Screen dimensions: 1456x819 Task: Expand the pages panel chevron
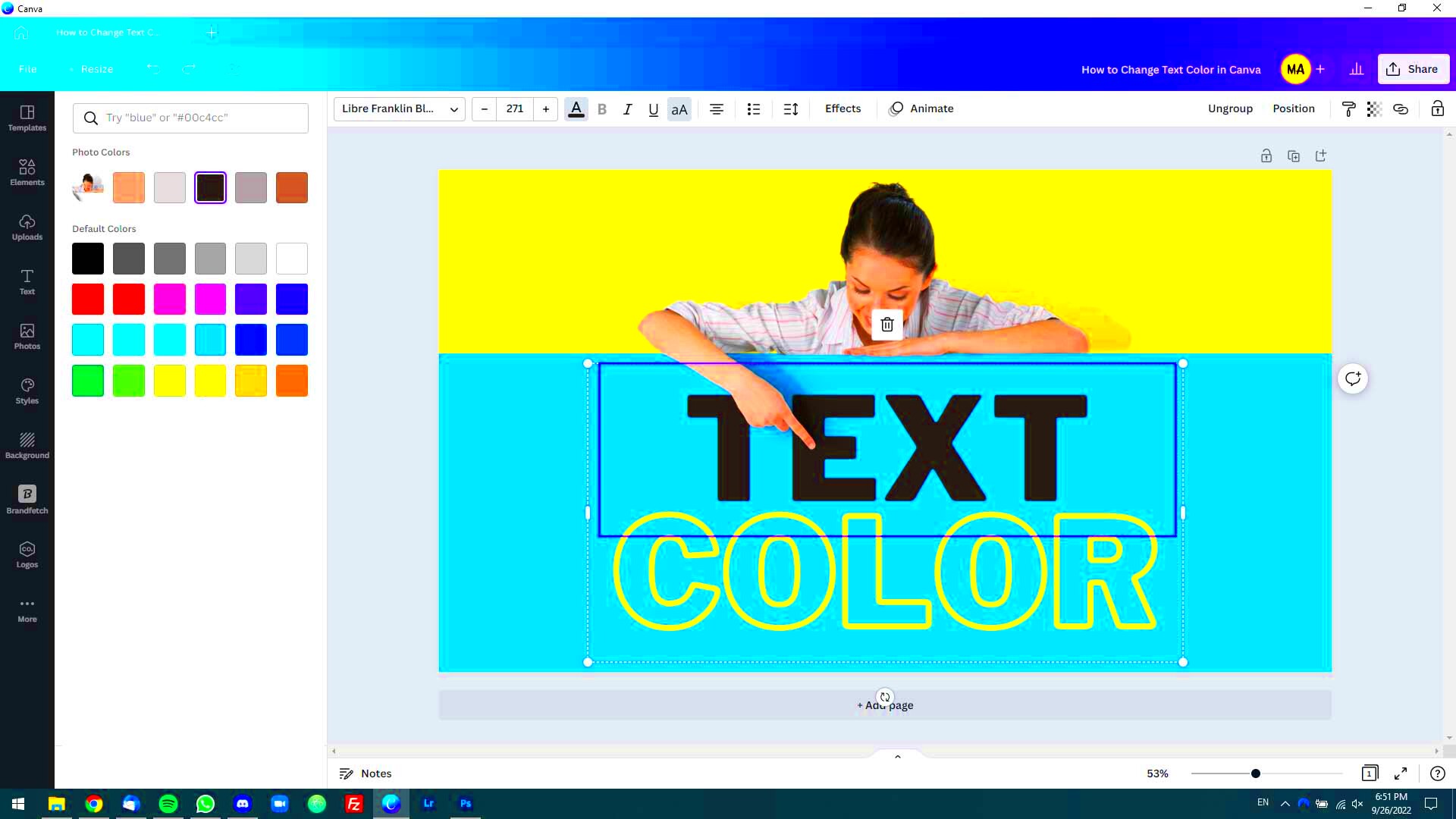click(x=898, y=757)
